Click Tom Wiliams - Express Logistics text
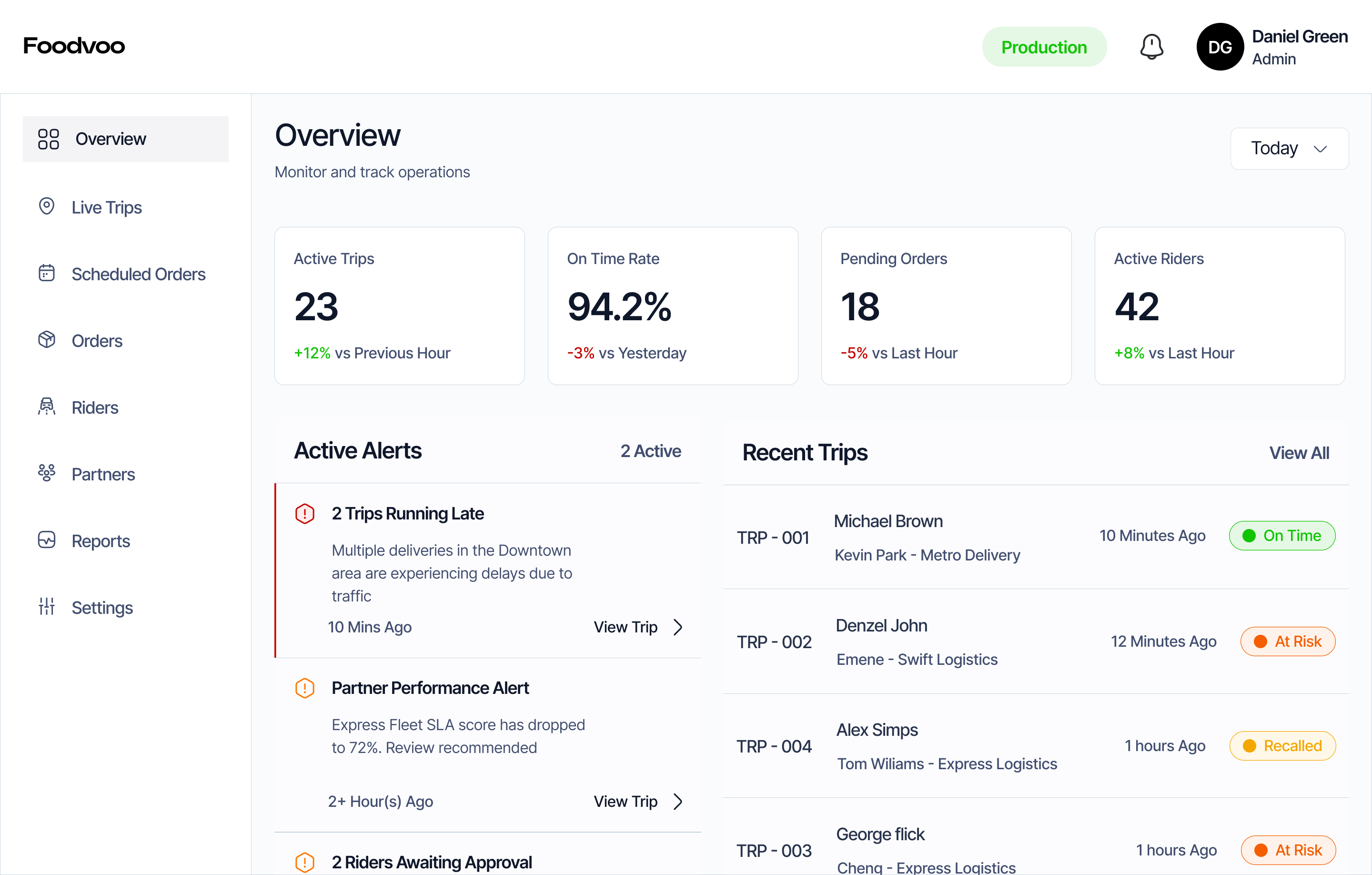This screenshot has width=1372, height=875. tap(947, 764)
